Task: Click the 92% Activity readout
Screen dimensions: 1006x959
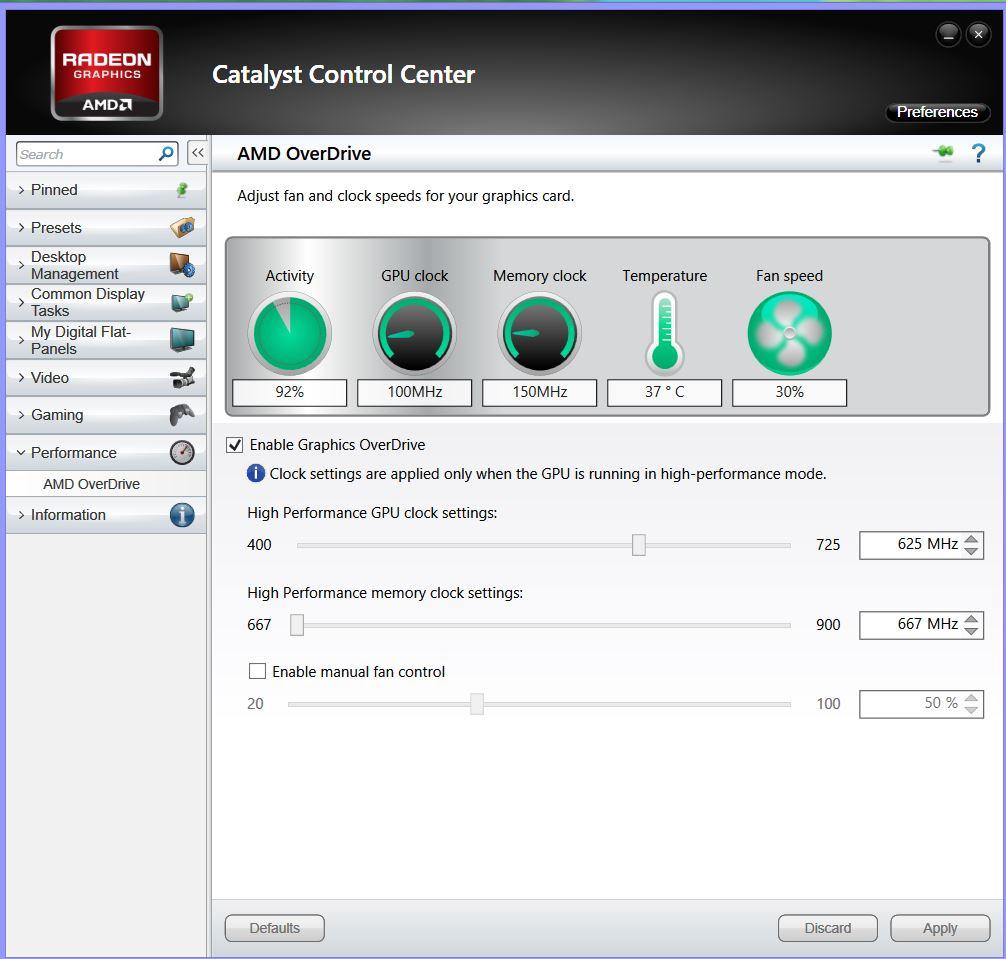Action: pyautogui.click(x=289, y=393)
